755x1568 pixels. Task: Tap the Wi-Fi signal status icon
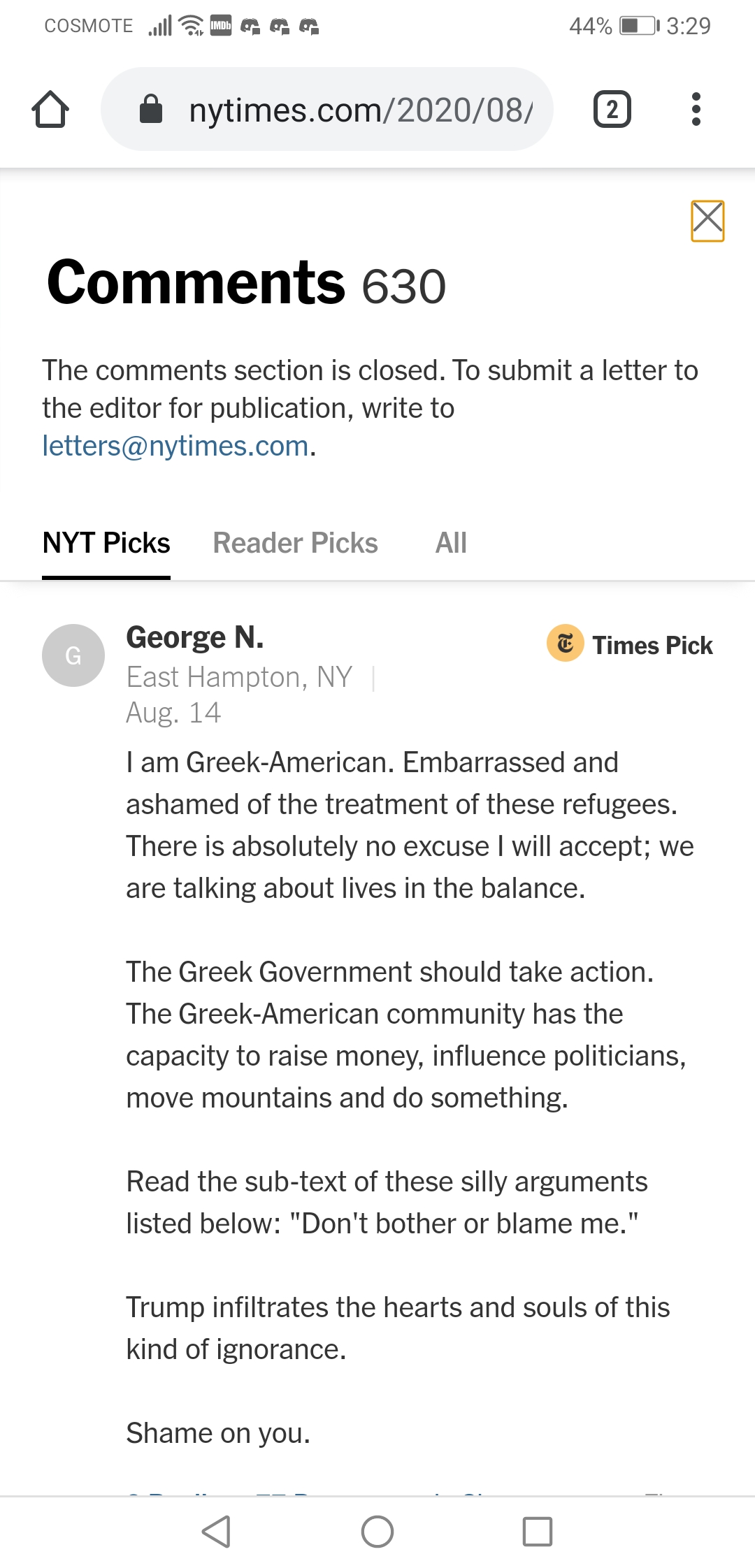[191, 26]
